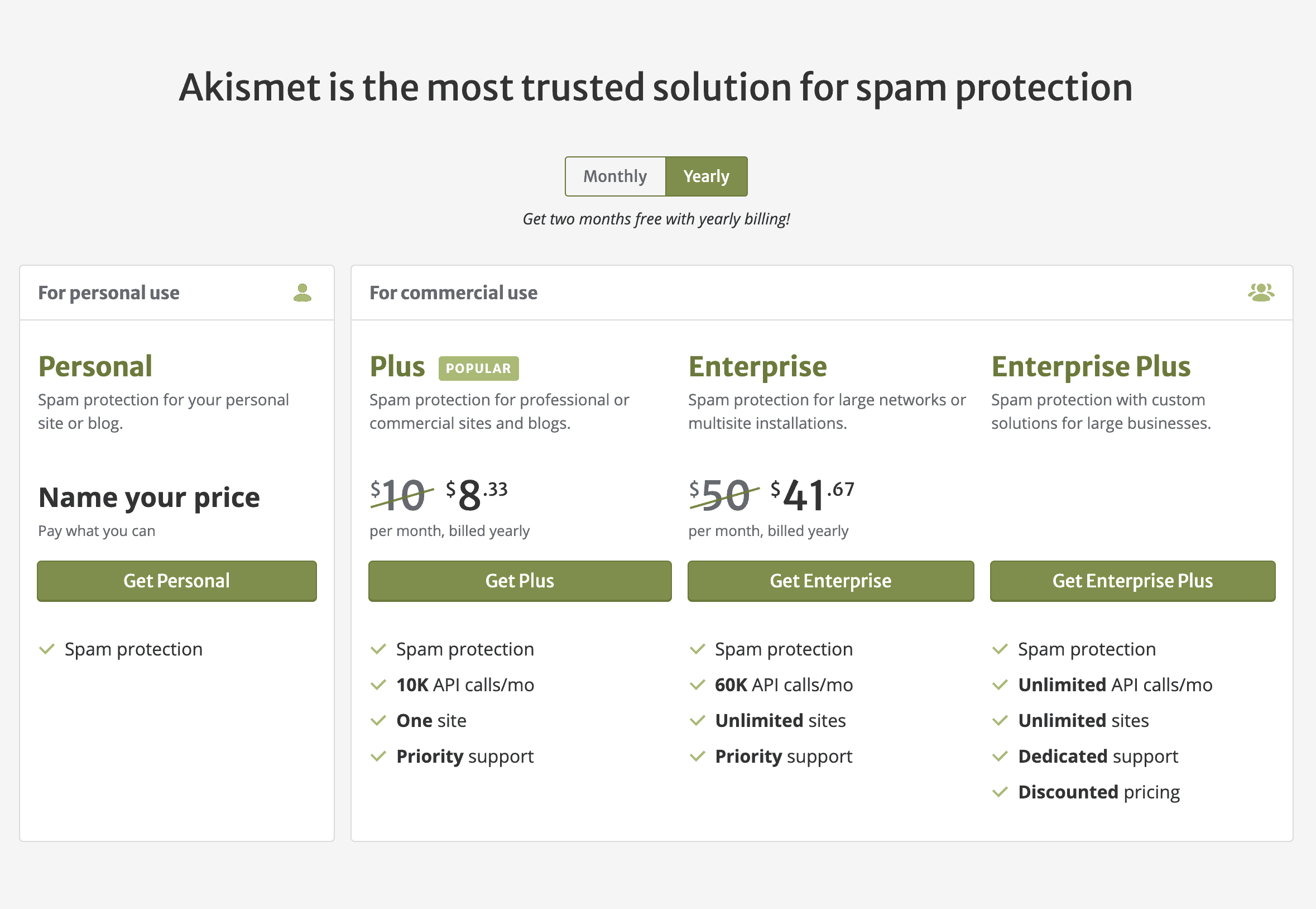Click the struck-through $10 price
Viewport: 1316px width, 909px height.
click(401, 495)
